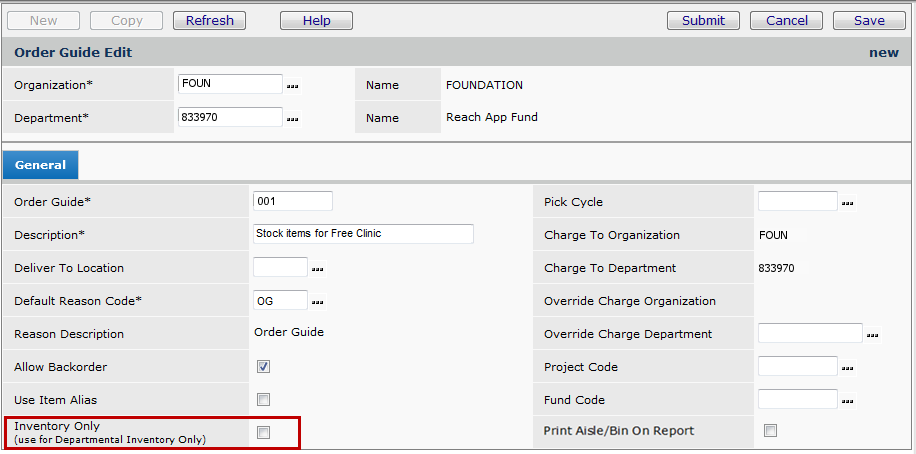Open lookup icon next to Department field
Image resolution: width=916 pixels, height=454 pixels.
(x=293, y=119)
